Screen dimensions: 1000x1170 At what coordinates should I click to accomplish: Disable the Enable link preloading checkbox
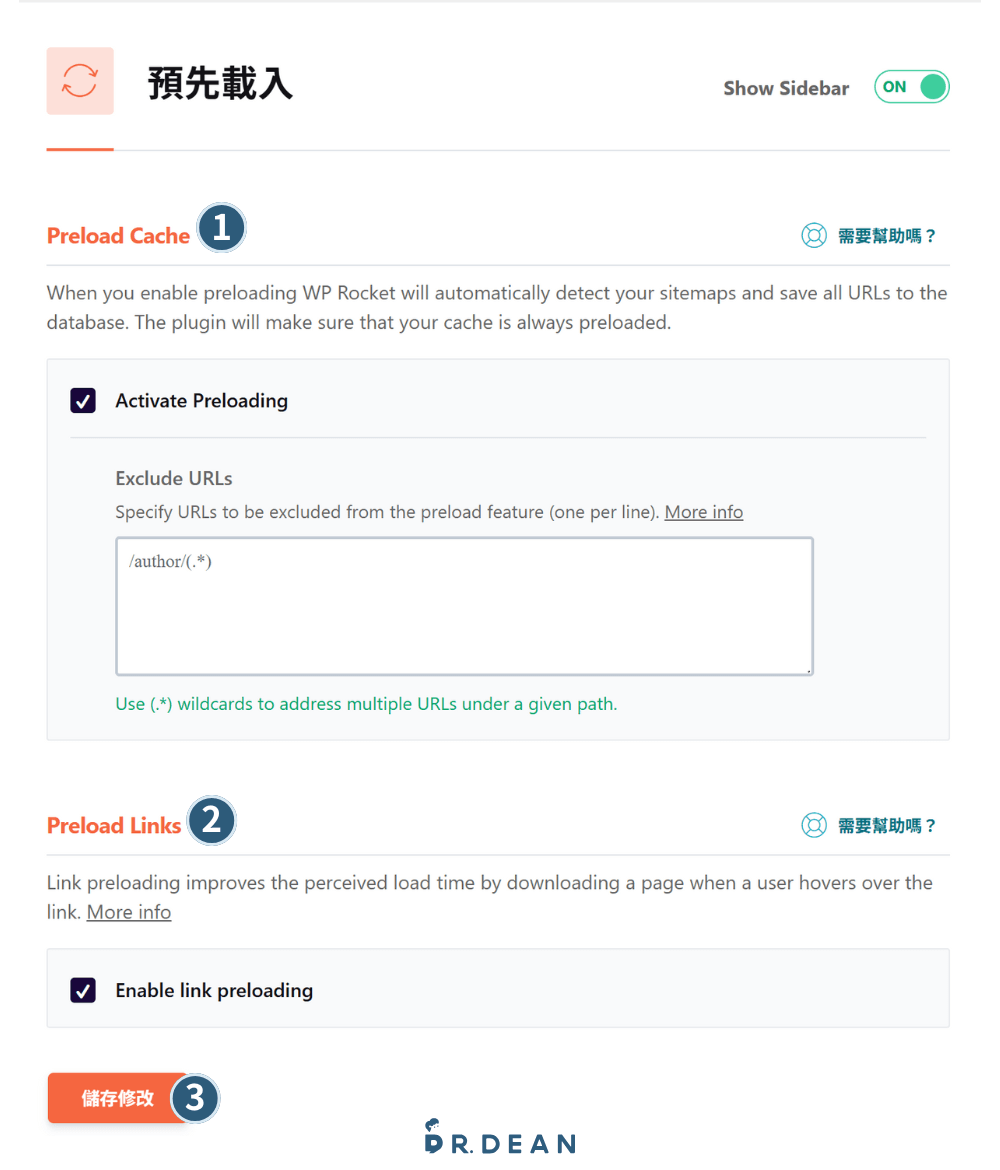[83, 990]
